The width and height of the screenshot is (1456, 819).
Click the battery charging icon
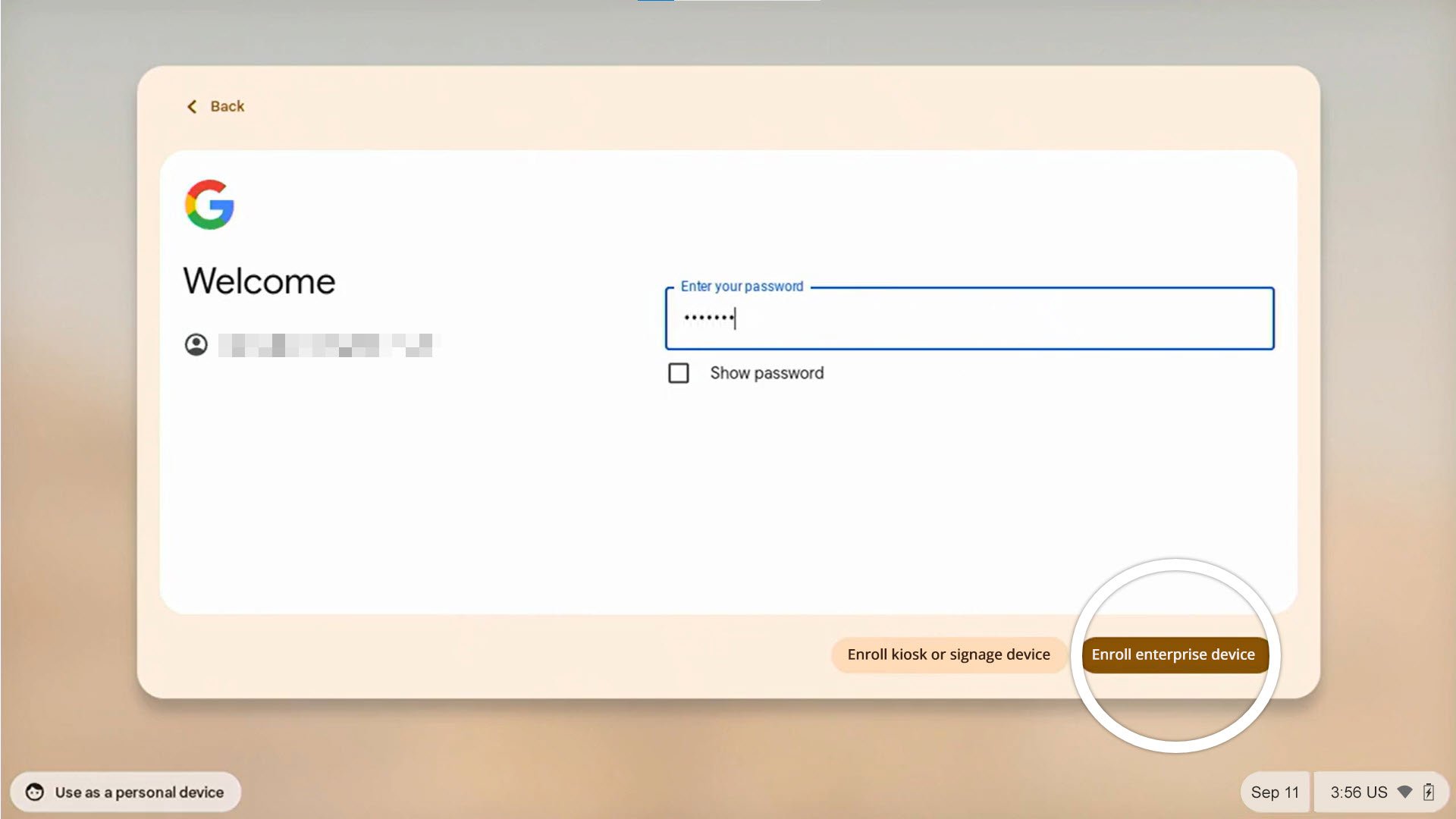tap(1429, 792)
